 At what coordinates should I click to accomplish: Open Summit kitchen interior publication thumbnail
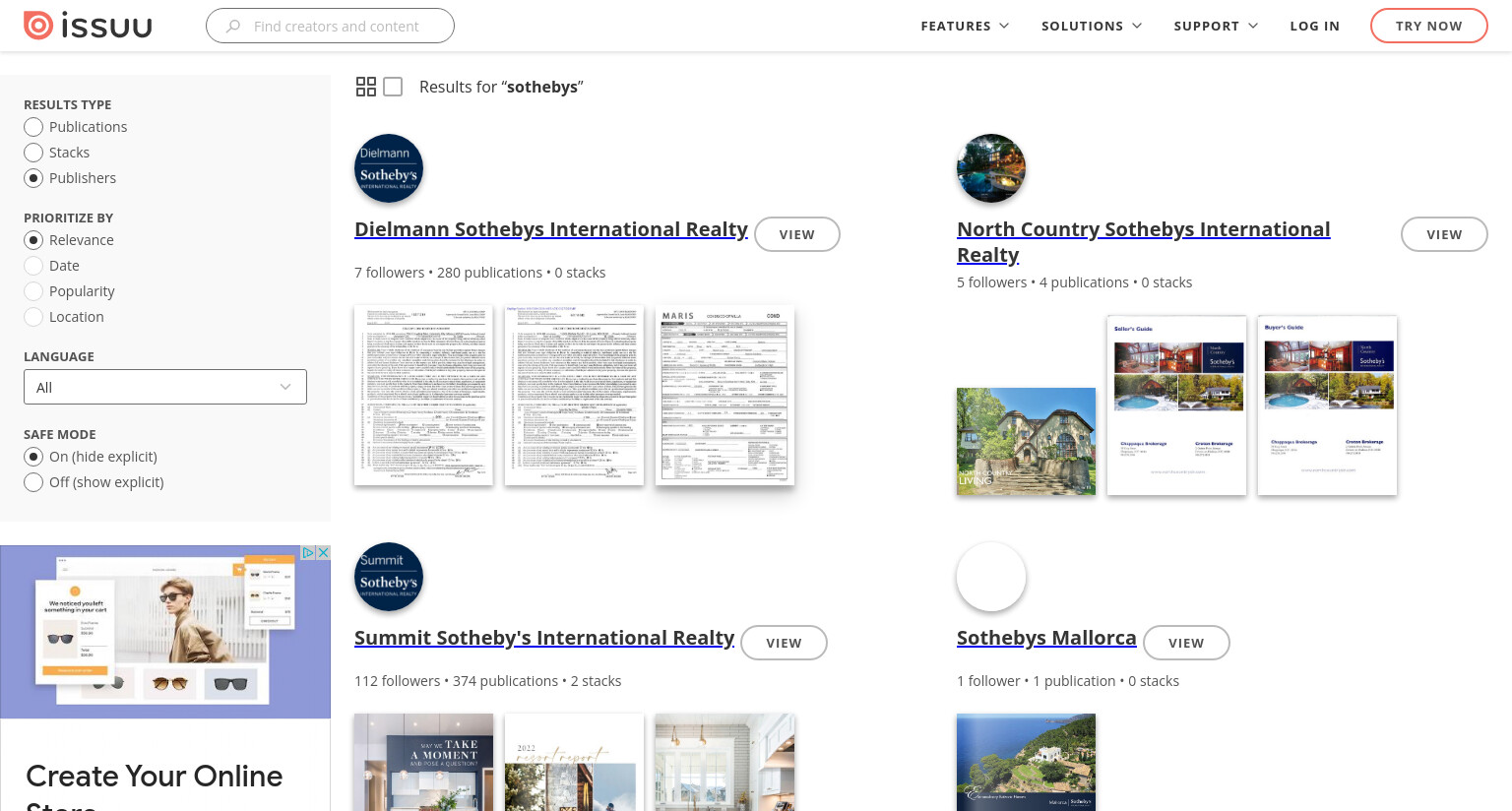724,763
